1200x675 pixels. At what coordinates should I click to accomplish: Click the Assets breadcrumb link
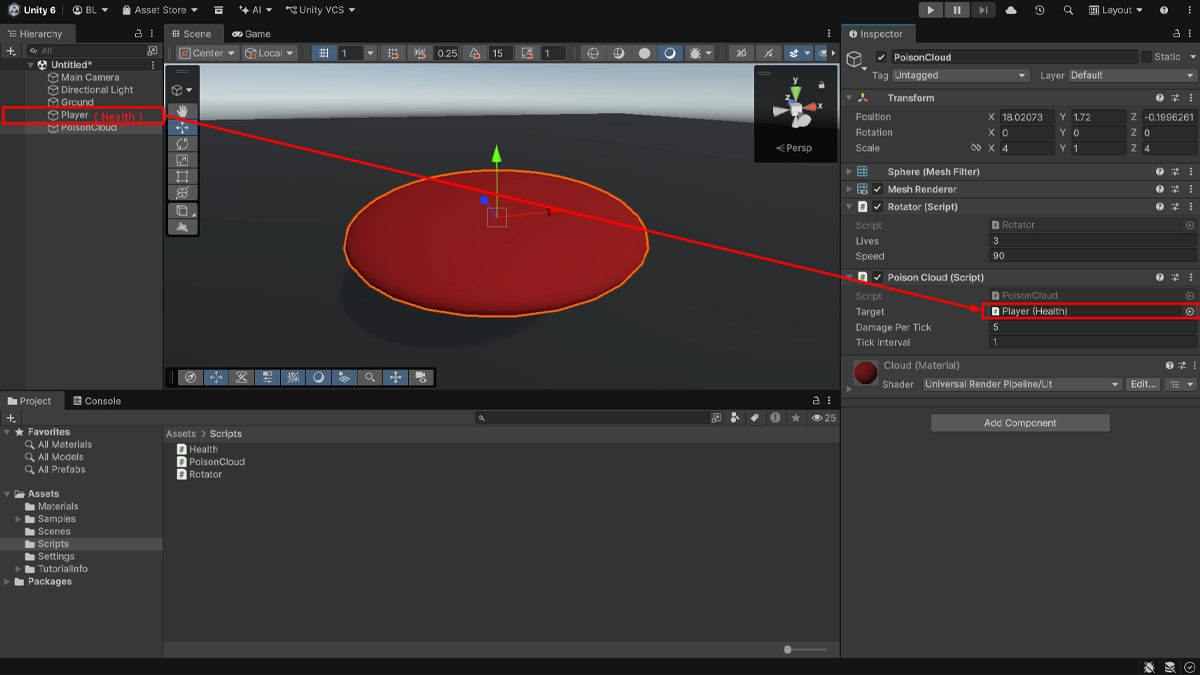coord(181,434)
